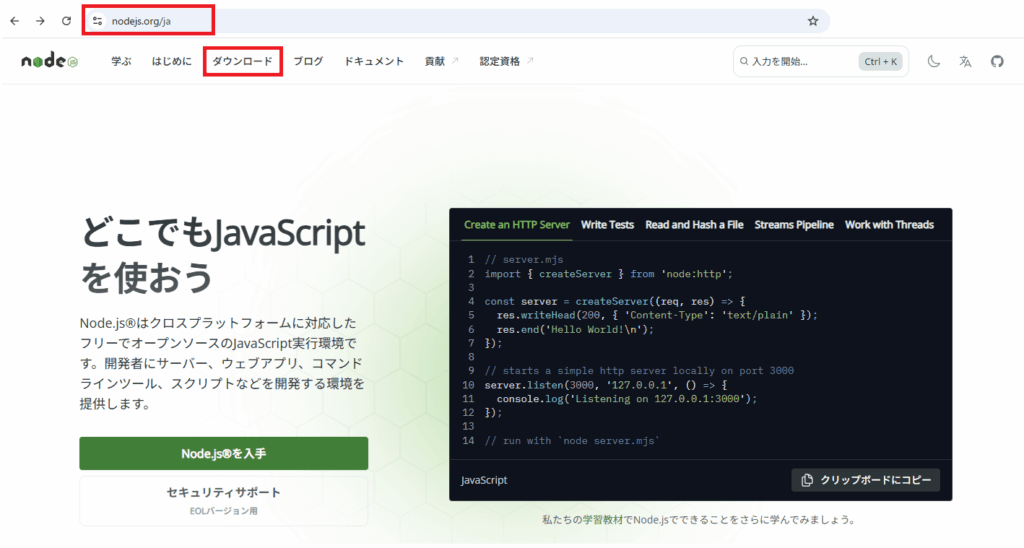Open the ドキュメント menu item
This screenshot has height=548, width=1024.
coord(374,61)
